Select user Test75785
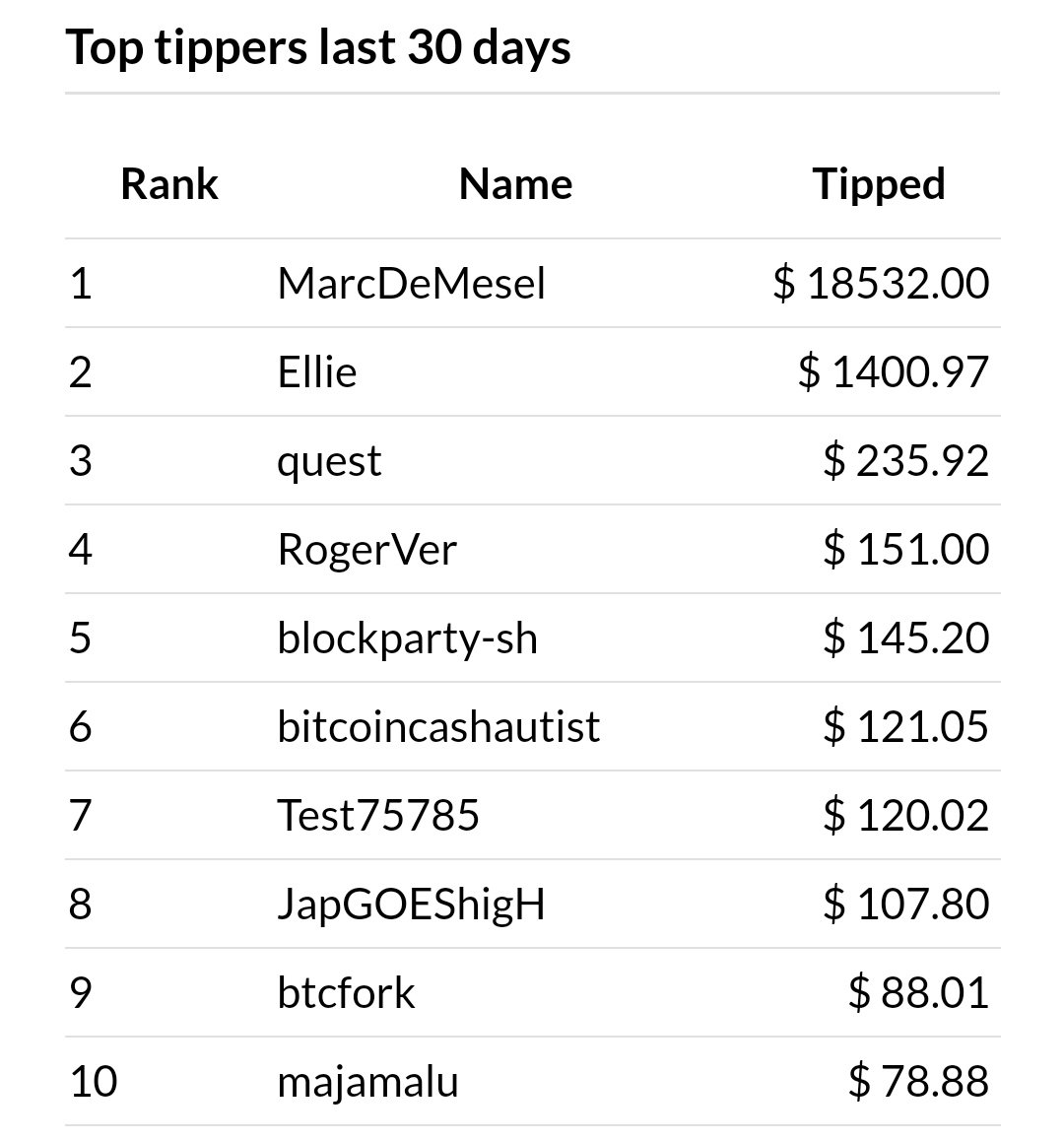1064x1141 pixels. tap(378, 815)
